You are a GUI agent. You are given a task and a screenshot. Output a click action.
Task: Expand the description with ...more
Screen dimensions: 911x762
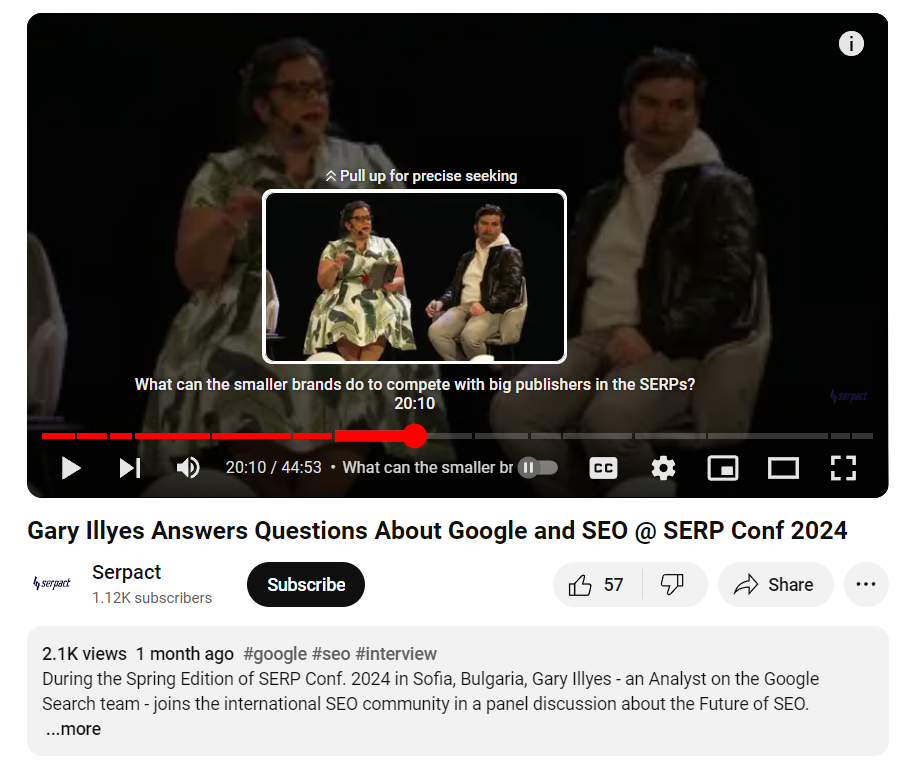click(x=73, y=729)
